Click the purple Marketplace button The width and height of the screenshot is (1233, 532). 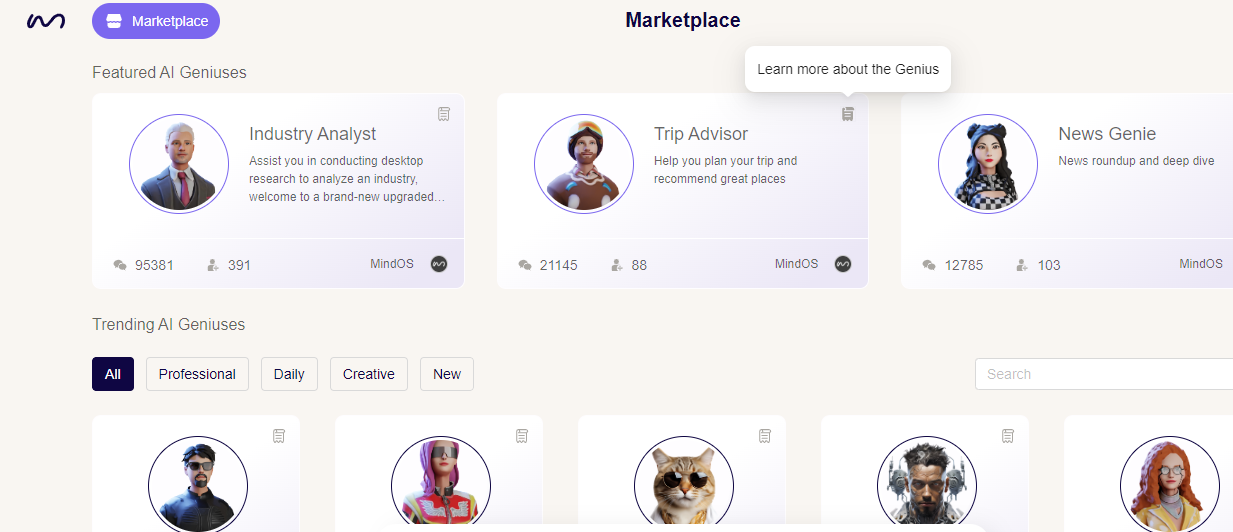(x=156, y=21)
